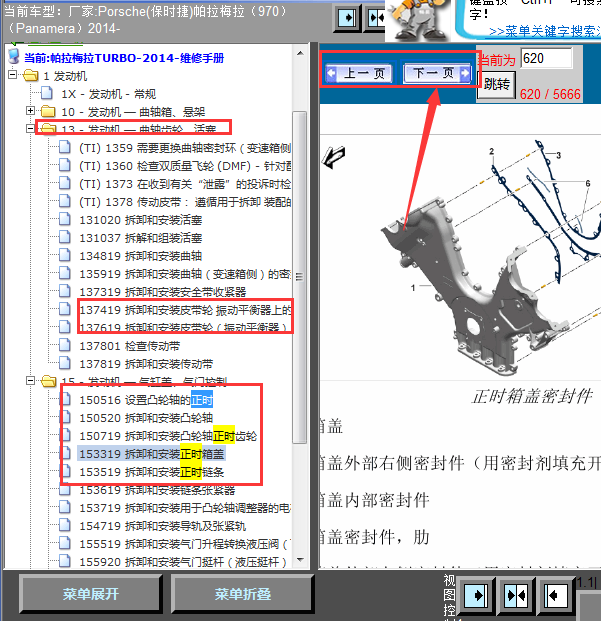601x621 pixels.
Task: Expand the 10 - 发动机 曲轴箱、悬架 node
Action: pos(30,110)
